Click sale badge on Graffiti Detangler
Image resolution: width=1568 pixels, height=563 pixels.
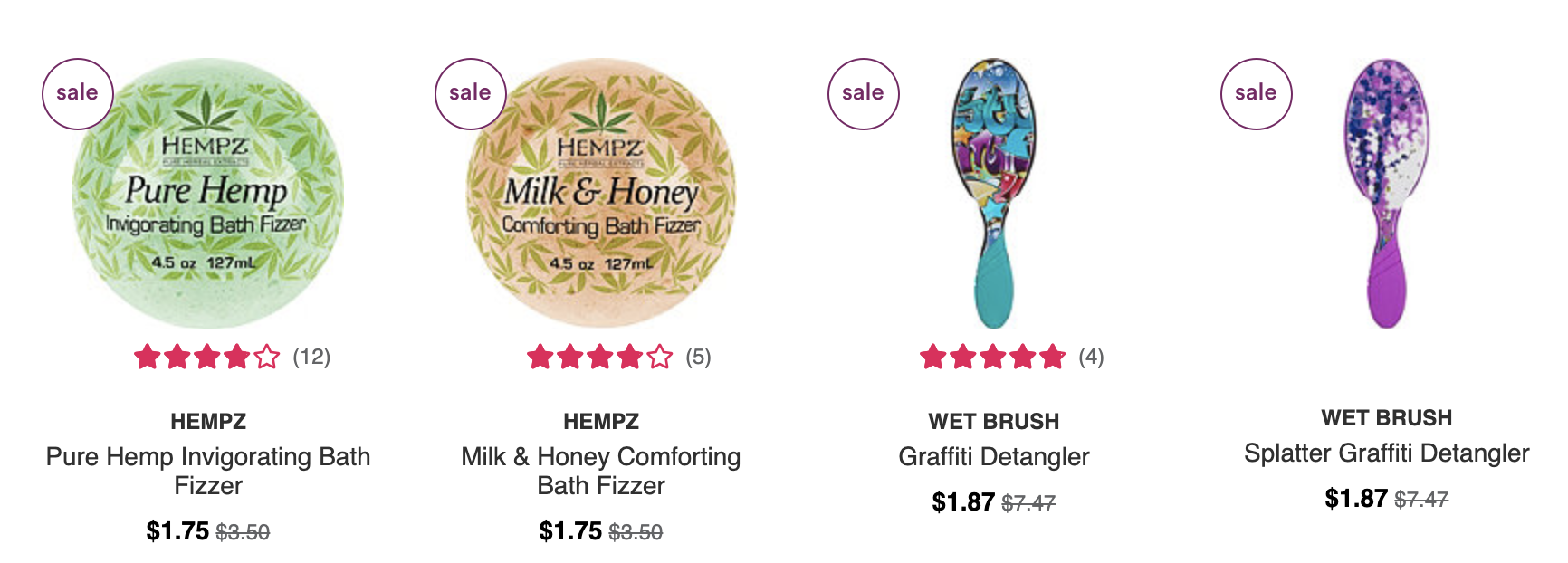[x=864, y=94]
